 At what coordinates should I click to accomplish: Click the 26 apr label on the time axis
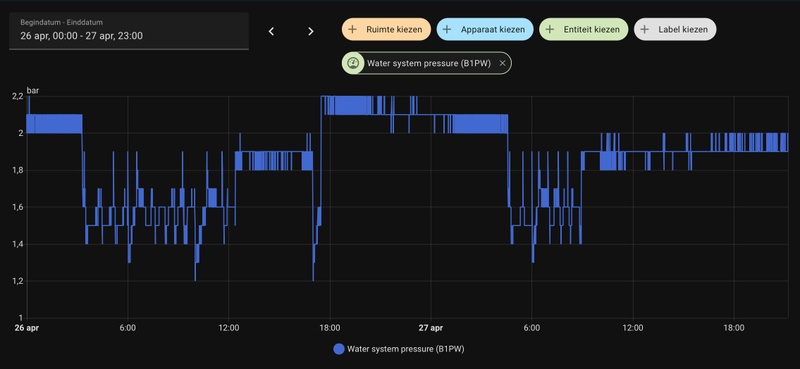click(x=26, y=328)
